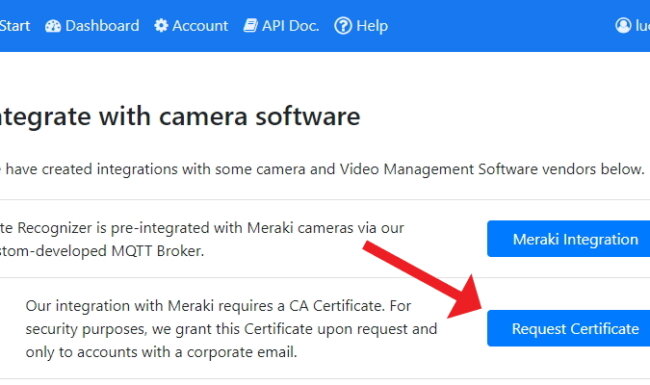Image resolution: width=650 pixels, height=385 pixels.
Task: Click the Video Management Software vendors sentence
Action: pos(323,169)
